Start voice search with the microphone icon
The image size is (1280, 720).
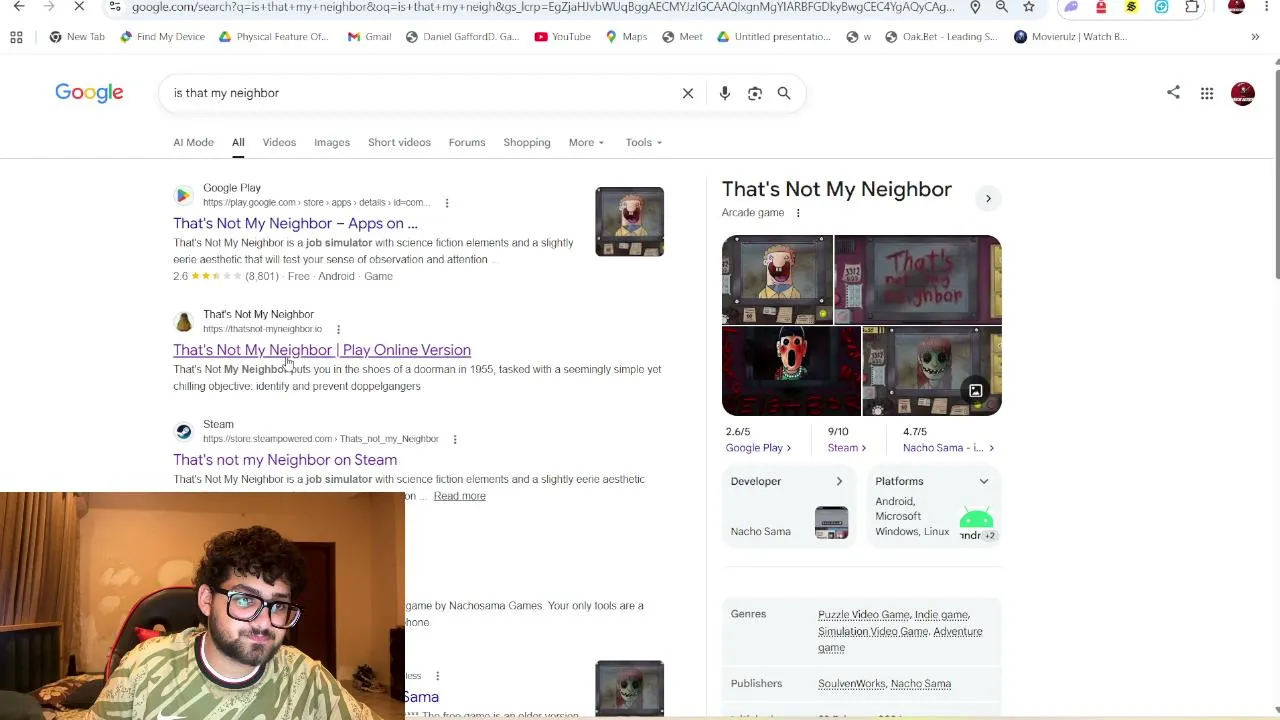(725, 93)
